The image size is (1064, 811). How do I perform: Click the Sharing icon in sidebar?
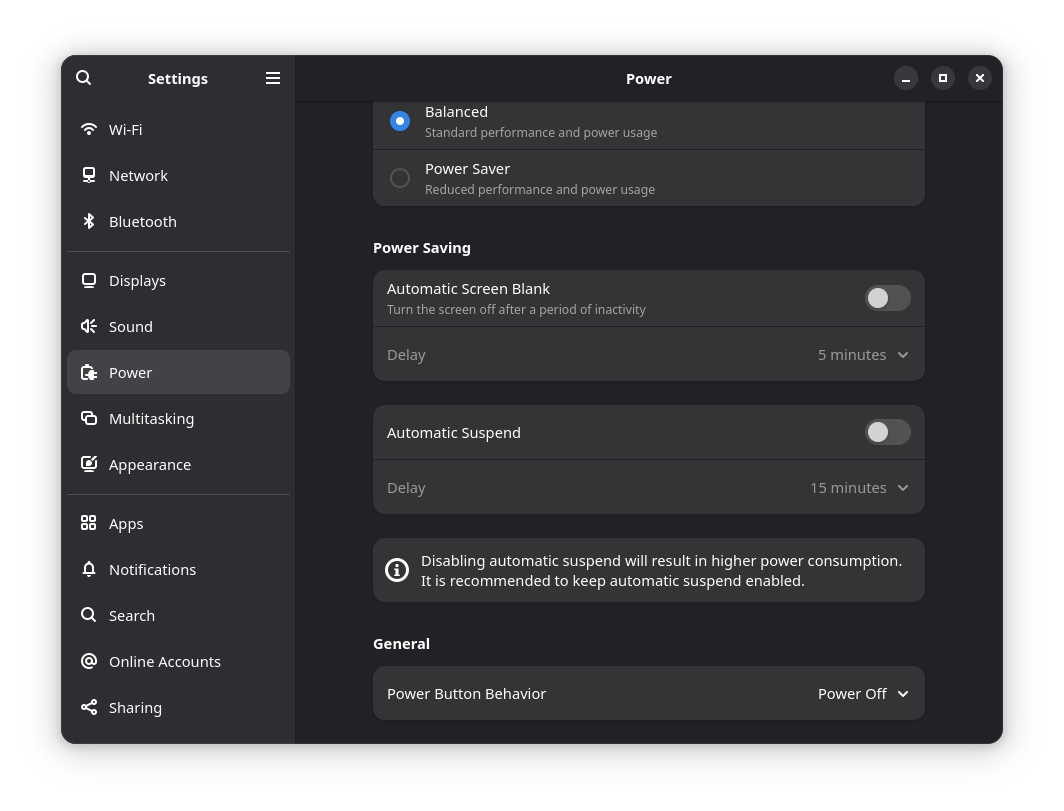[89, 707]
